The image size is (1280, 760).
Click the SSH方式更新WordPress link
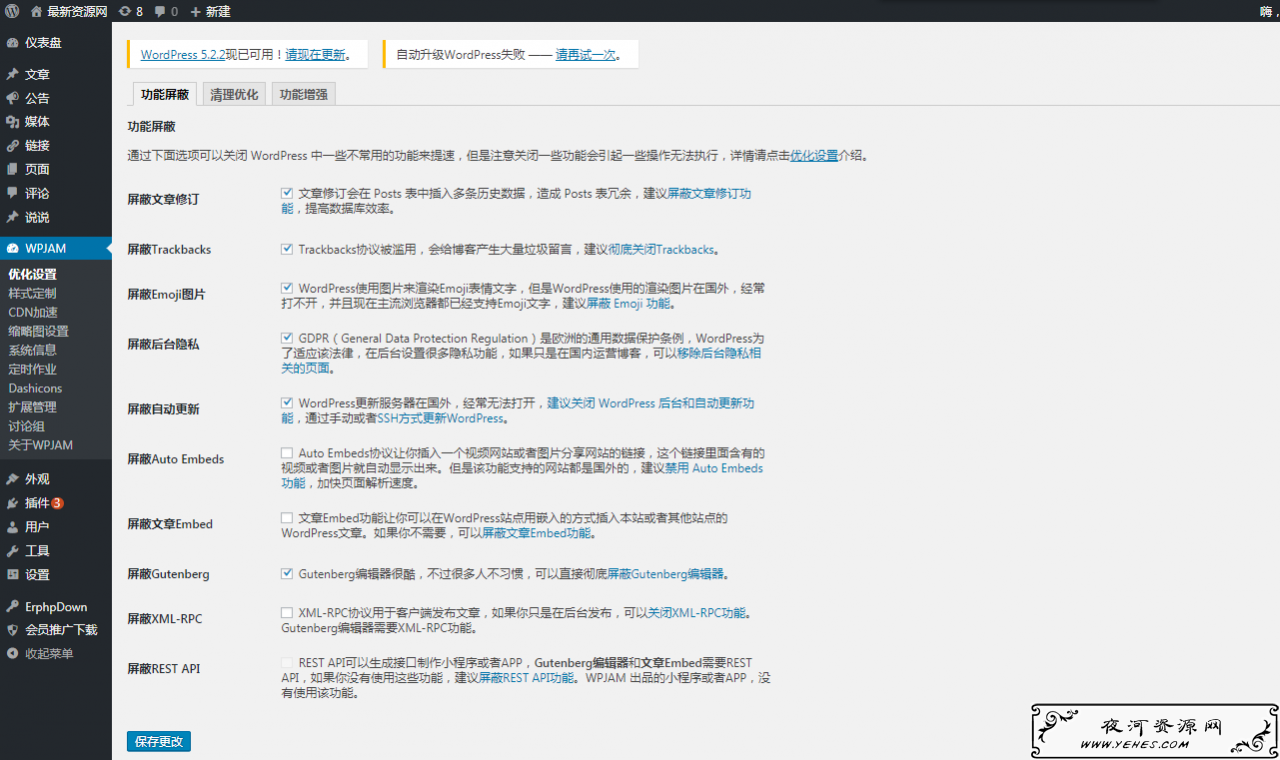(438, 418)
